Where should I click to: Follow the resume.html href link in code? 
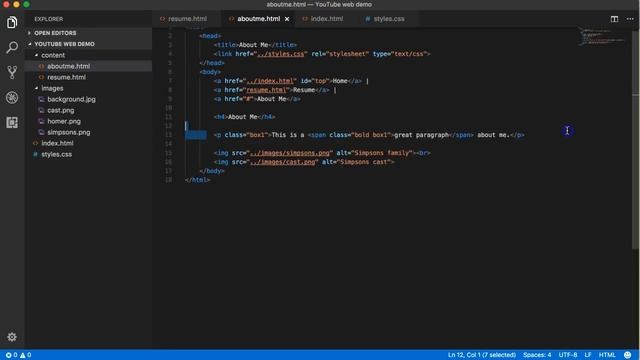(x=266, y=90)
